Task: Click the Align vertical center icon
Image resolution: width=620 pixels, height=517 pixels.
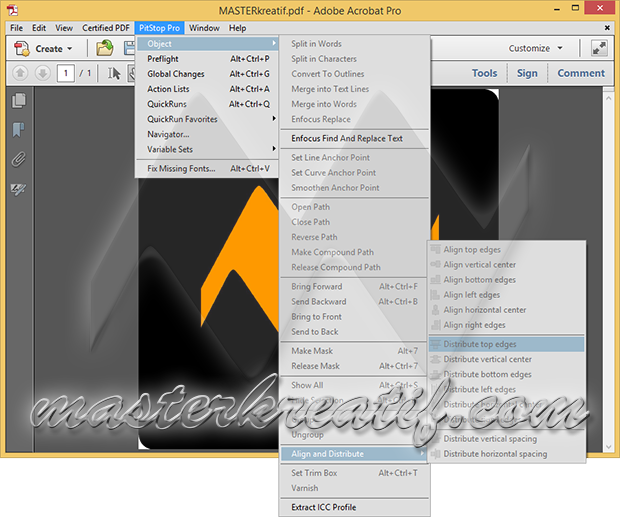Action: click(x=435, y=264)
